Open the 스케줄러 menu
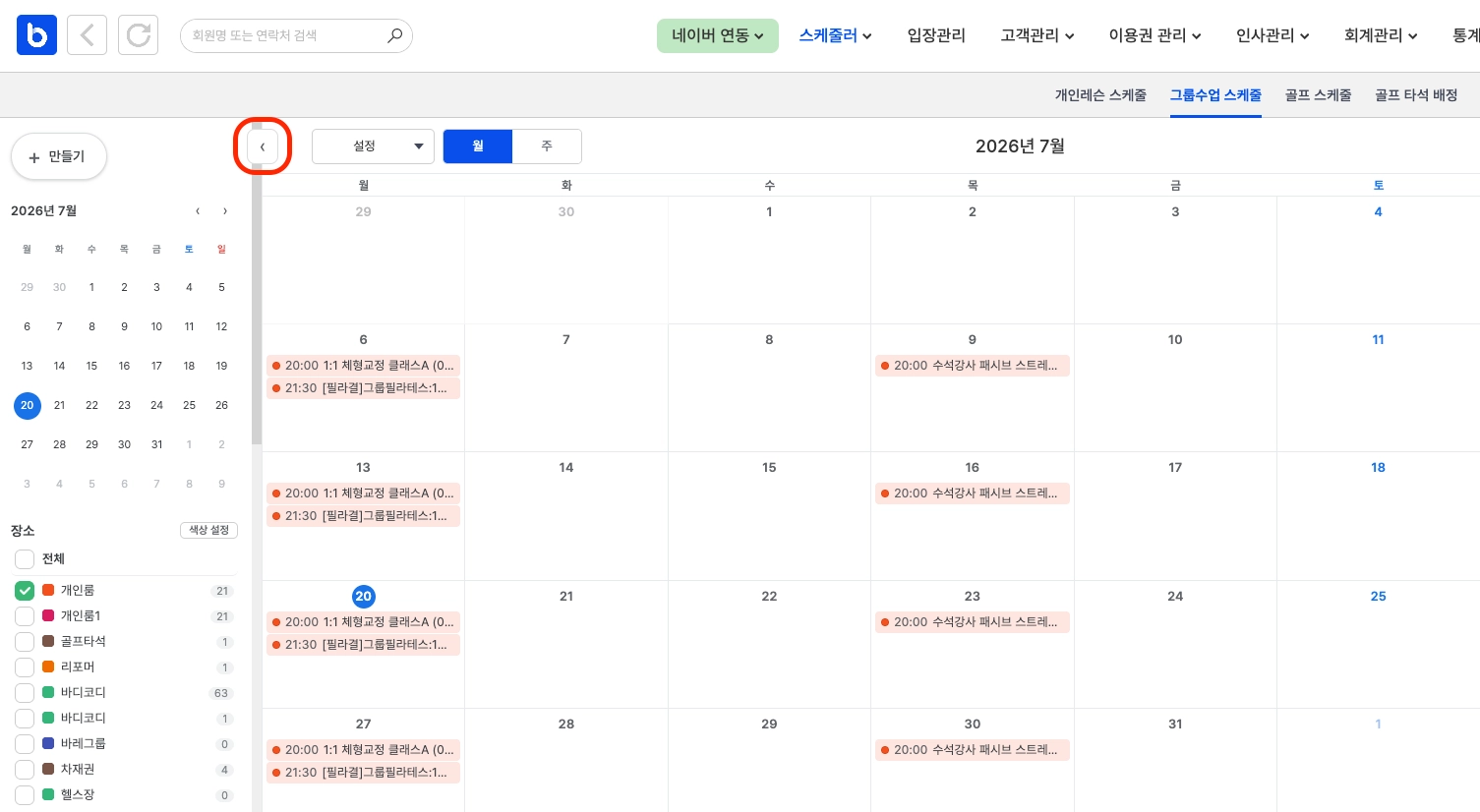The height and width of the screenshot is (812, 1480). click(835, 35)
